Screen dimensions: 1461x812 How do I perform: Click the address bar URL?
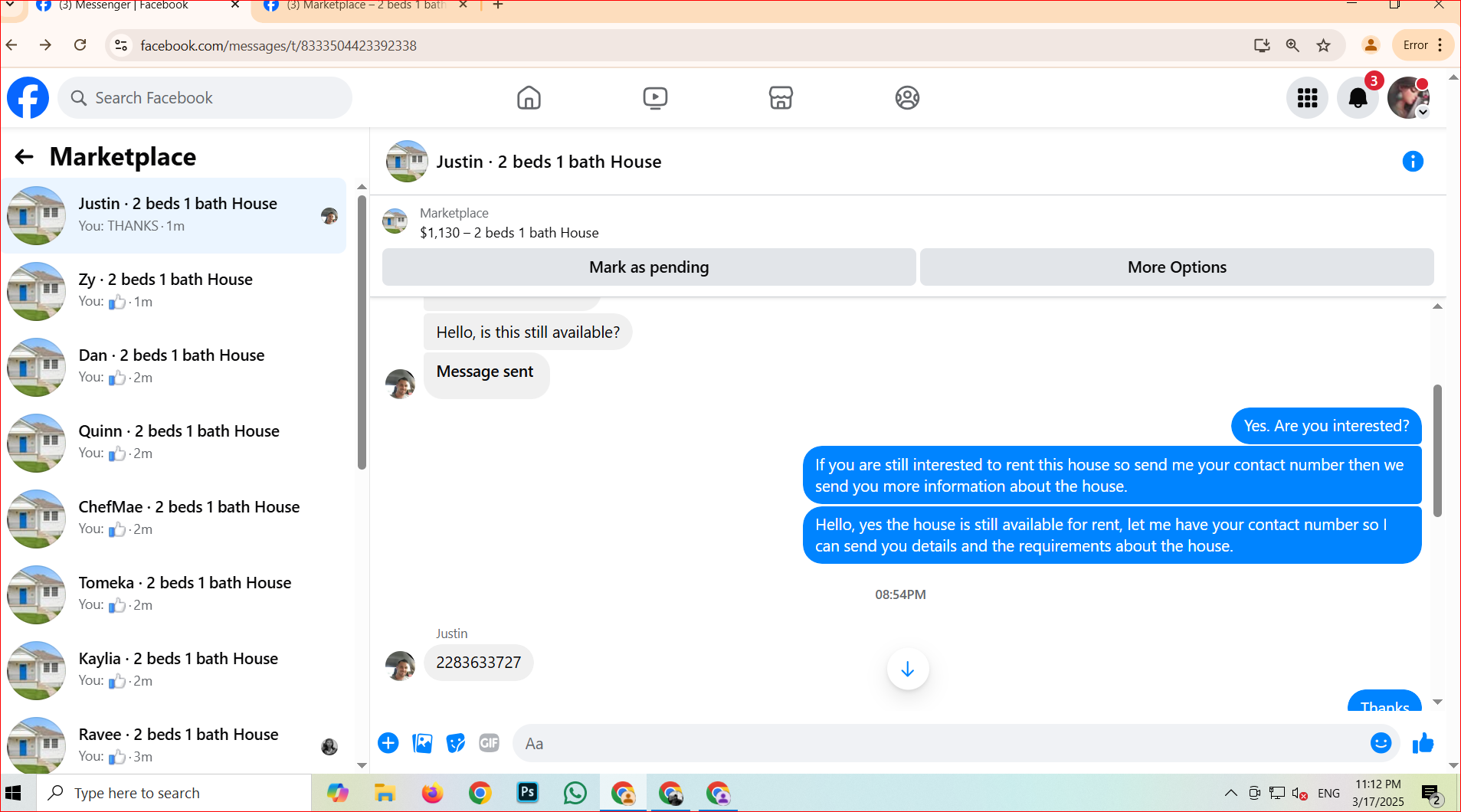pos(278,46)
